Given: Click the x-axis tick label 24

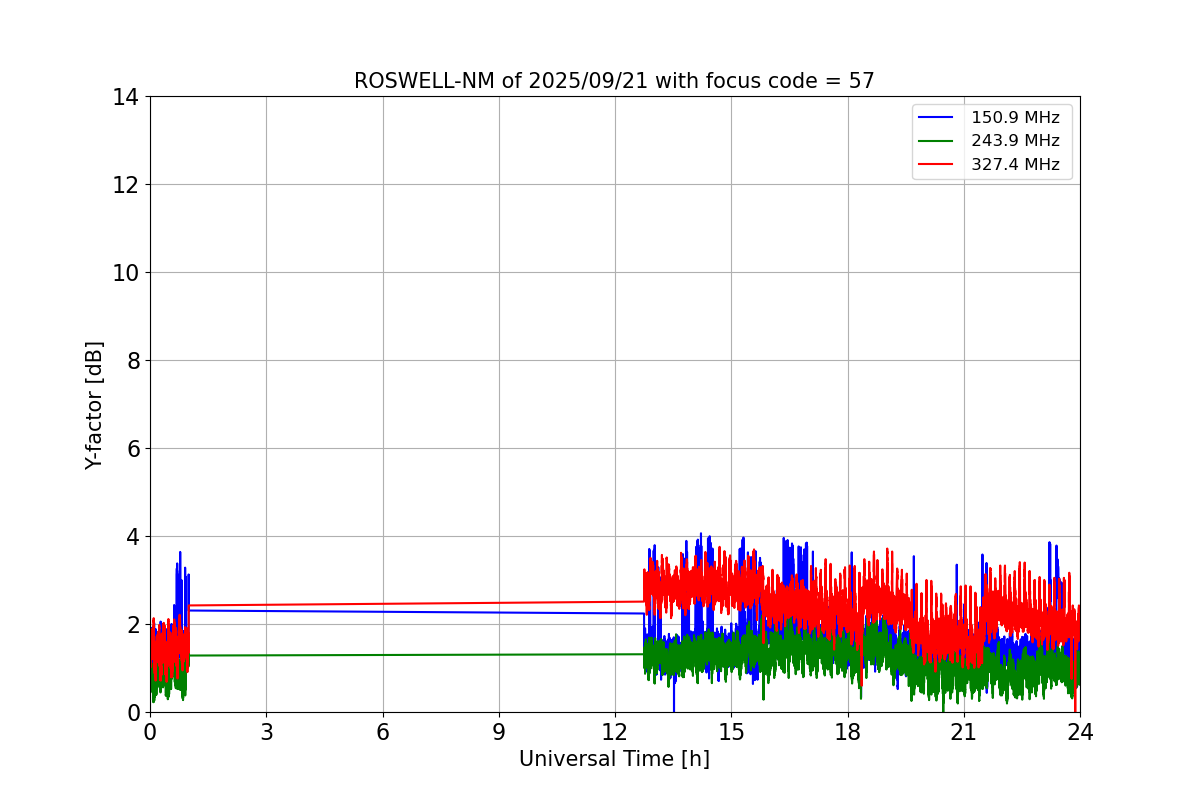Looking at the screenshot, I should tap(1080, 732).
